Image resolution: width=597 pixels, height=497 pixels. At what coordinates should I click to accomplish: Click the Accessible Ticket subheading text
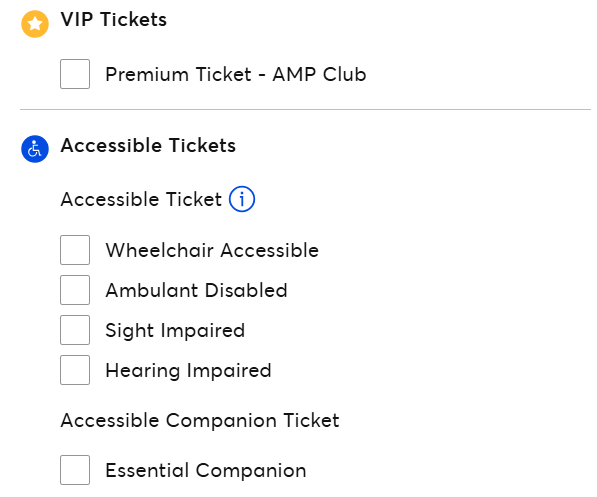pyautogui.click(x=141, y=199)
